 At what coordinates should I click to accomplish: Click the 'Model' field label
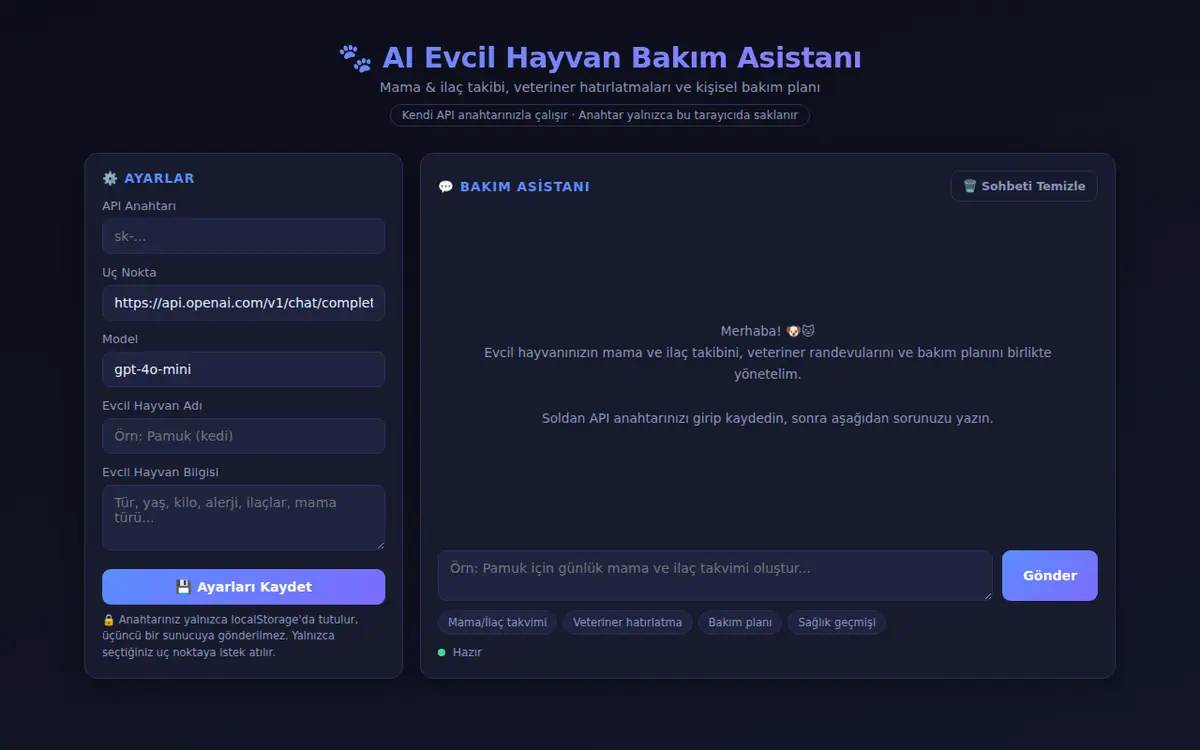click(x=120, y=339)
